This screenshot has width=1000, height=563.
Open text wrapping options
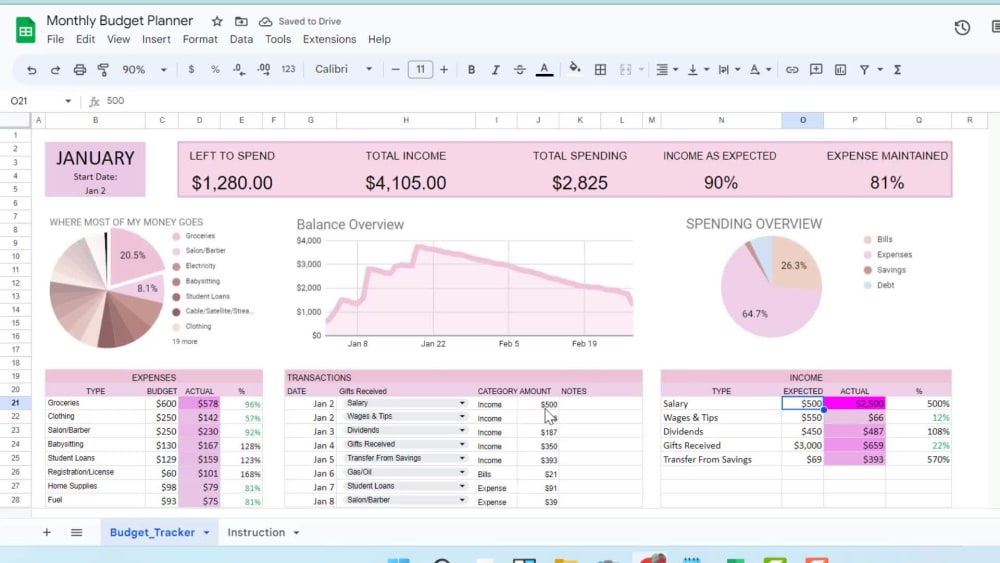[x=729, y=69]
